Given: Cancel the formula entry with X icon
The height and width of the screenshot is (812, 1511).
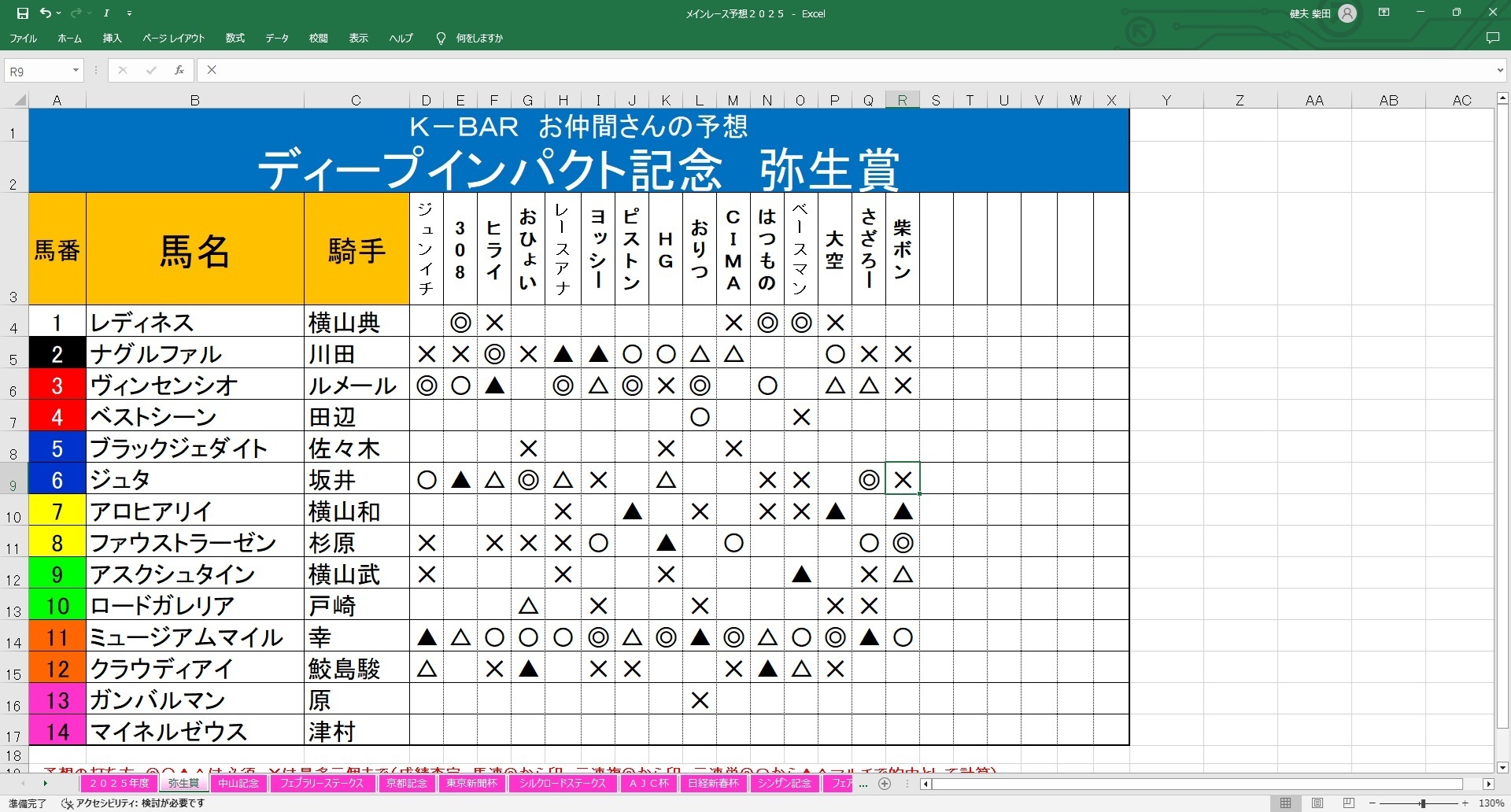Looking at the screenshot, I should [x=122, y=70].
